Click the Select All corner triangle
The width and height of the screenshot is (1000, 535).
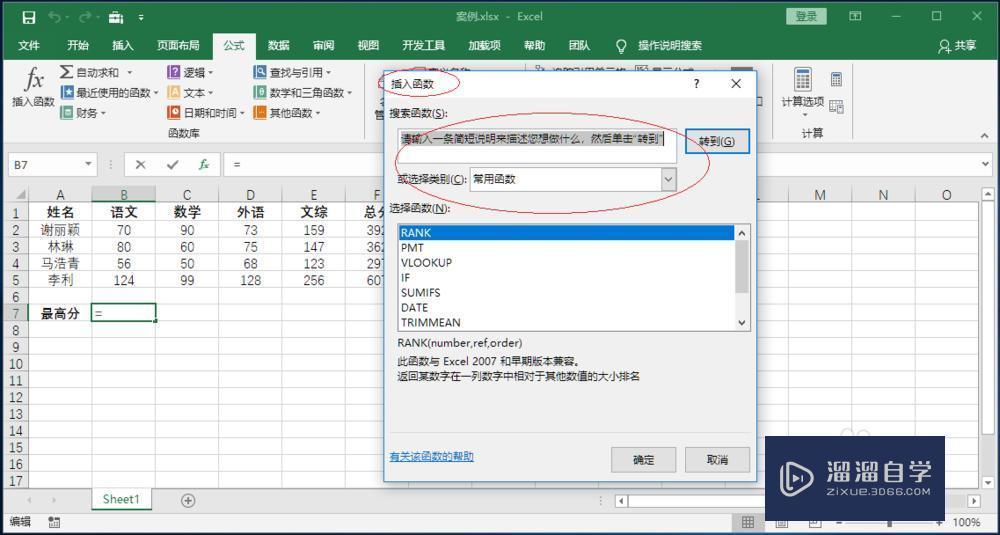[20, 194]
